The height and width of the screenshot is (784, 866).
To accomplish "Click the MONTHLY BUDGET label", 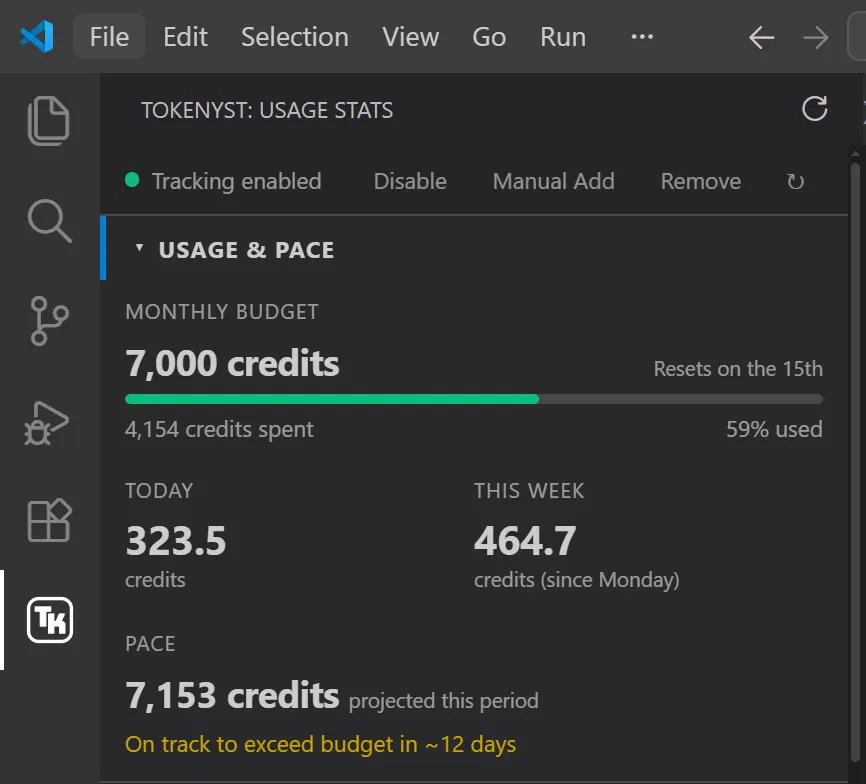I will coord(222,312).
